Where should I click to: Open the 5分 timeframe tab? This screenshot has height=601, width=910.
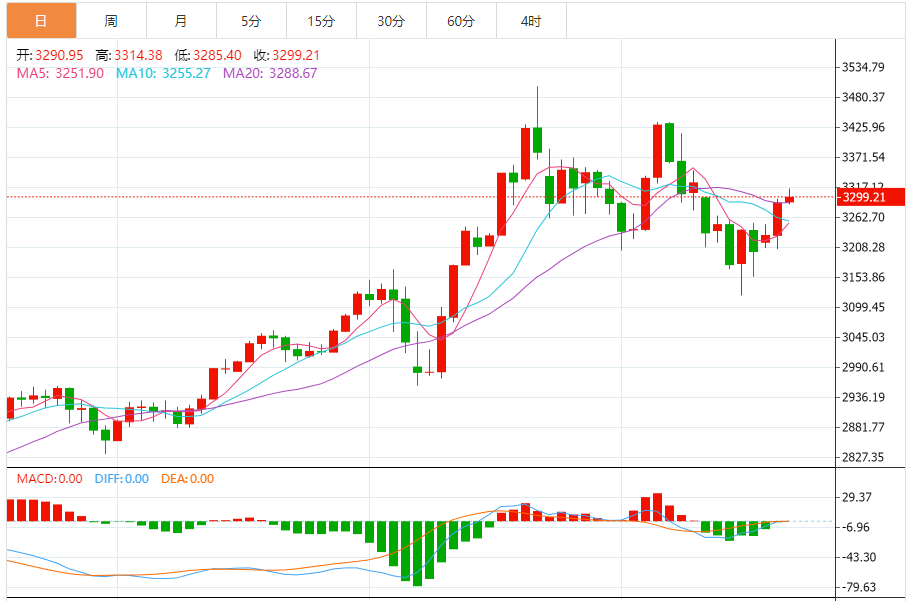tap(251, 21)
